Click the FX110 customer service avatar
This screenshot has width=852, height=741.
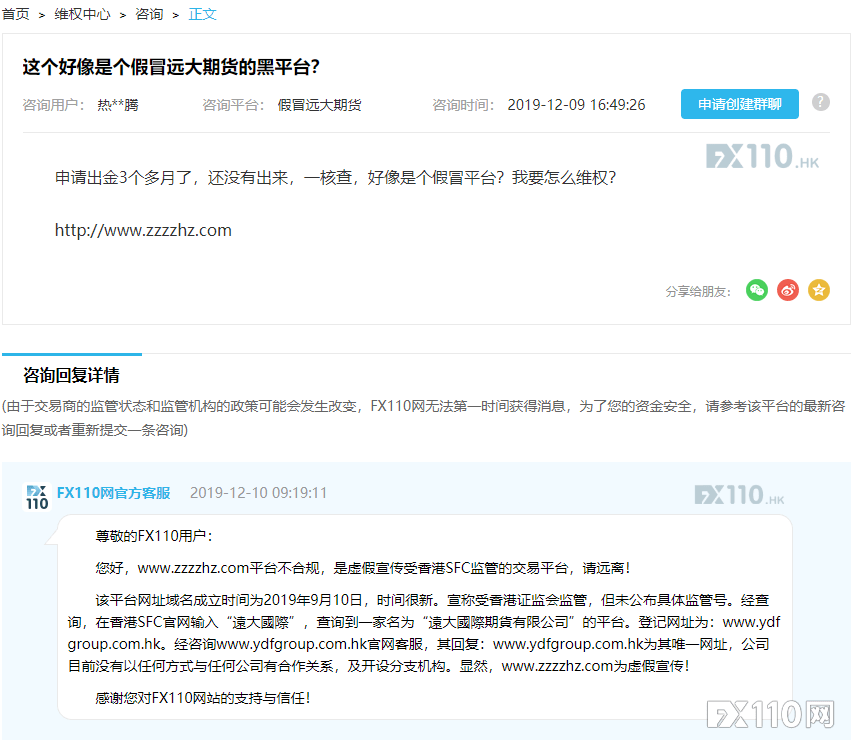37,497
